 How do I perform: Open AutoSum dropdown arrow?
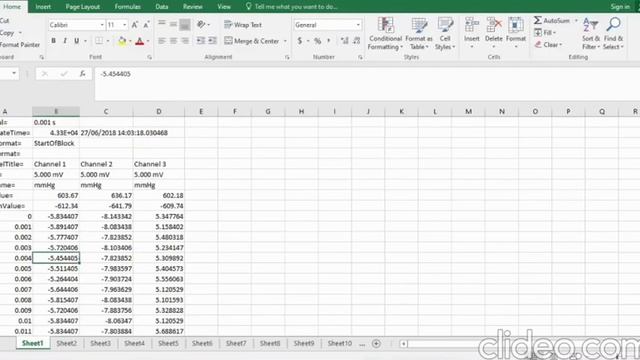(576, 21)
